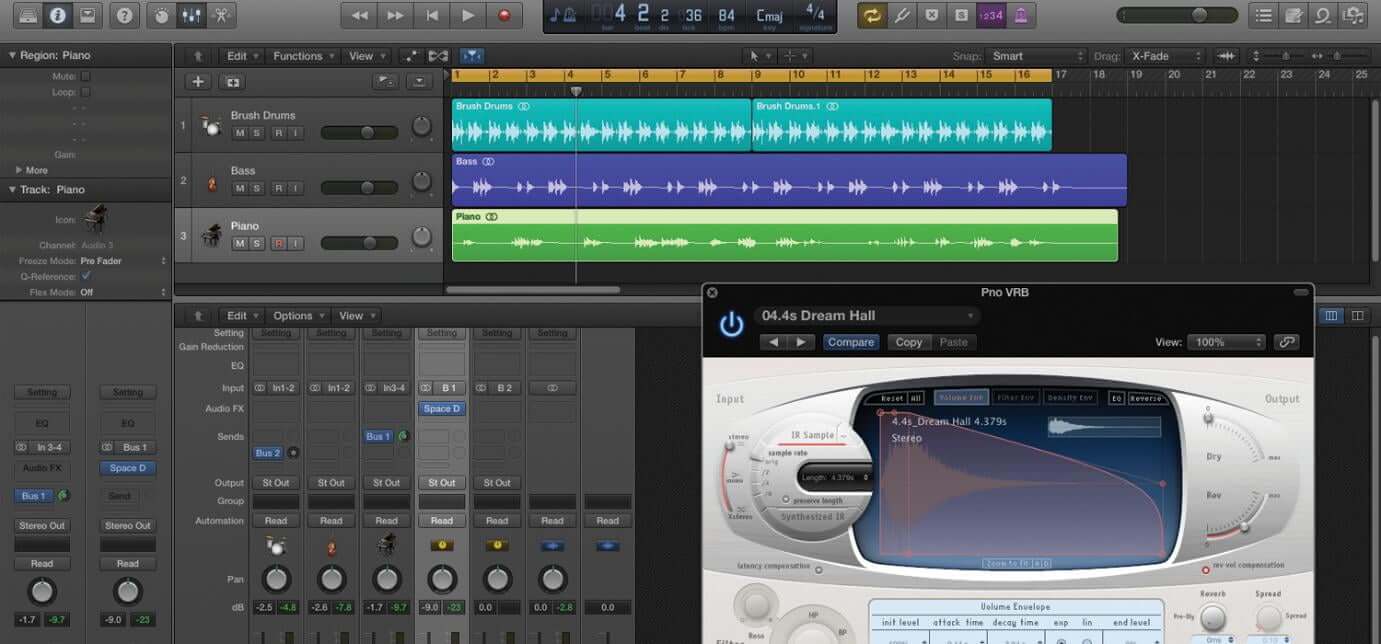The width and height of the screenshot is (1381, 644).
Task: Click the add track plus button
Action: [x=198, y=82]
